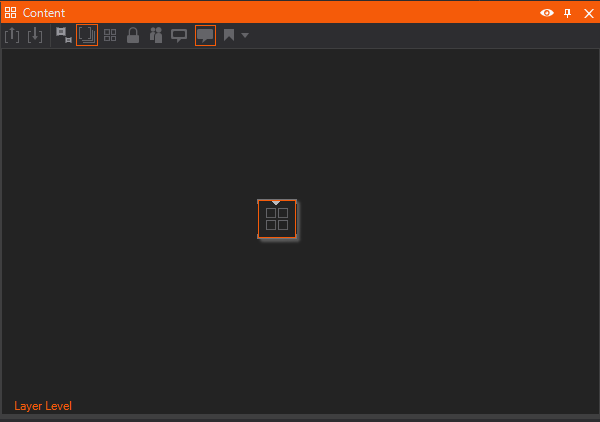Click the two-people icon in toolbar
Viewport: 600px width, 422px height.
(x=156, y=35)
